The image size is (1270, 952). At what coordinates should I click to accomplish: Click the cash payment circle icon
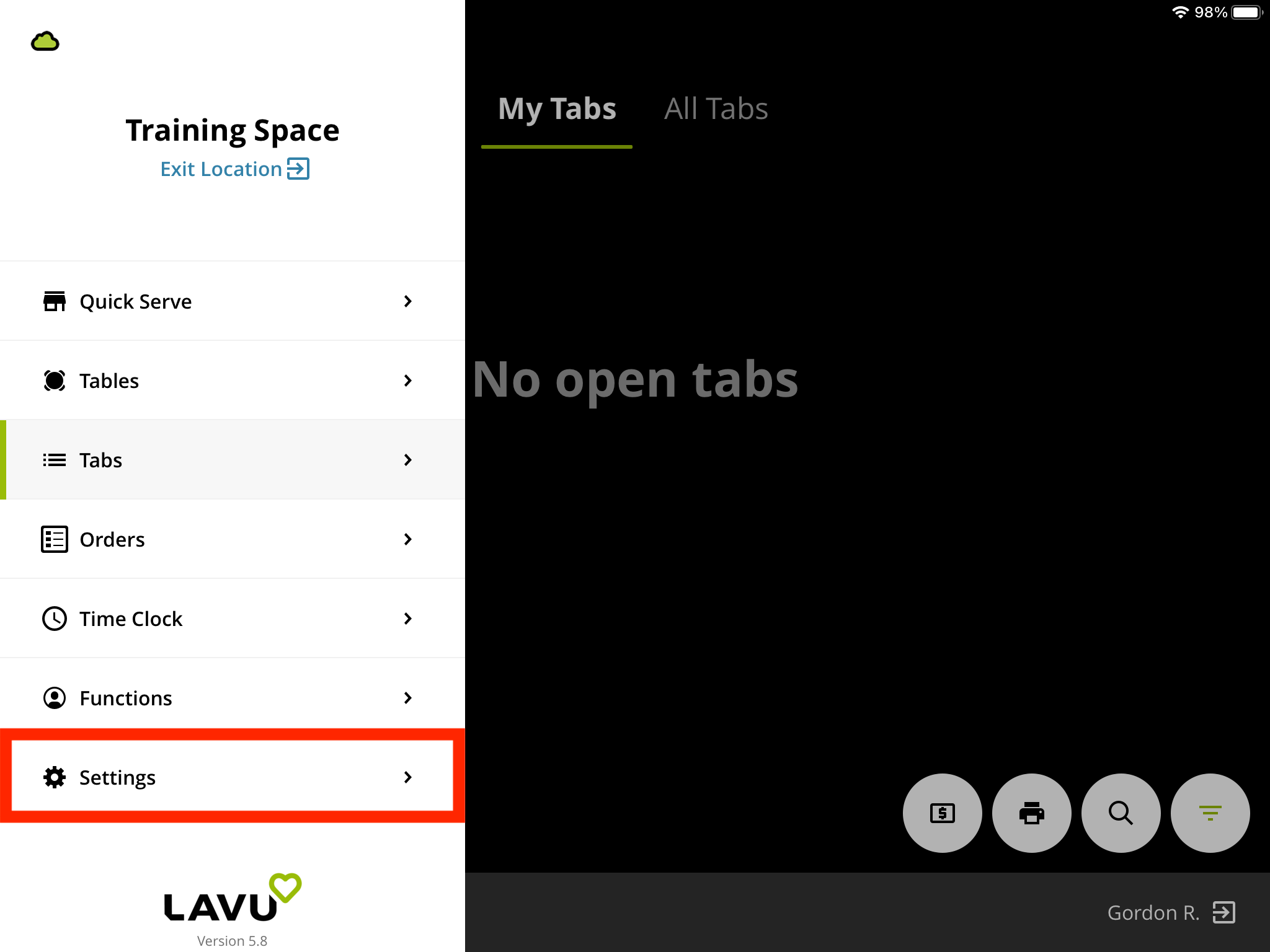pyautogui.click(x=942, y=813)
